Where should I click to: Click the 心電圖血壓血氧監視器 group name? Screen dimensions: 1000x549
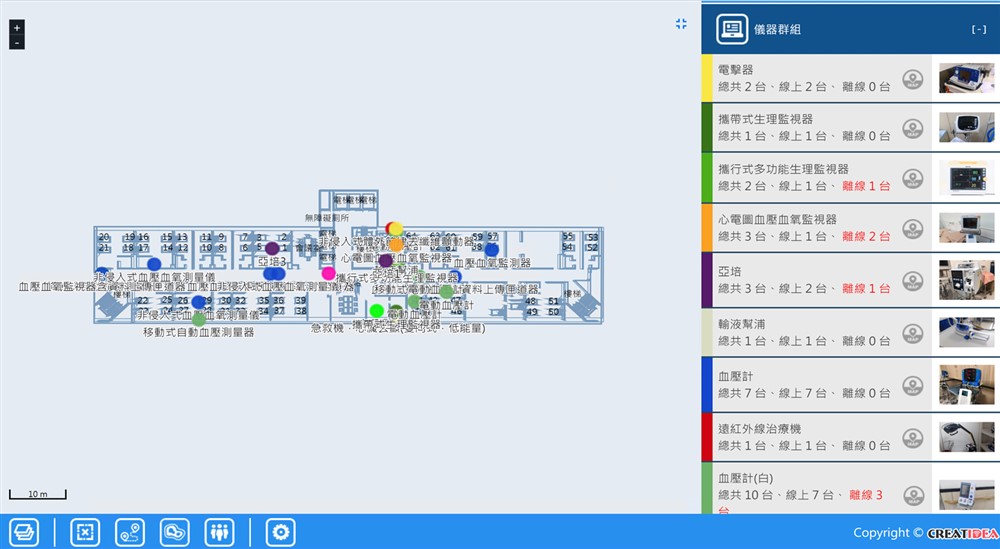777,220
